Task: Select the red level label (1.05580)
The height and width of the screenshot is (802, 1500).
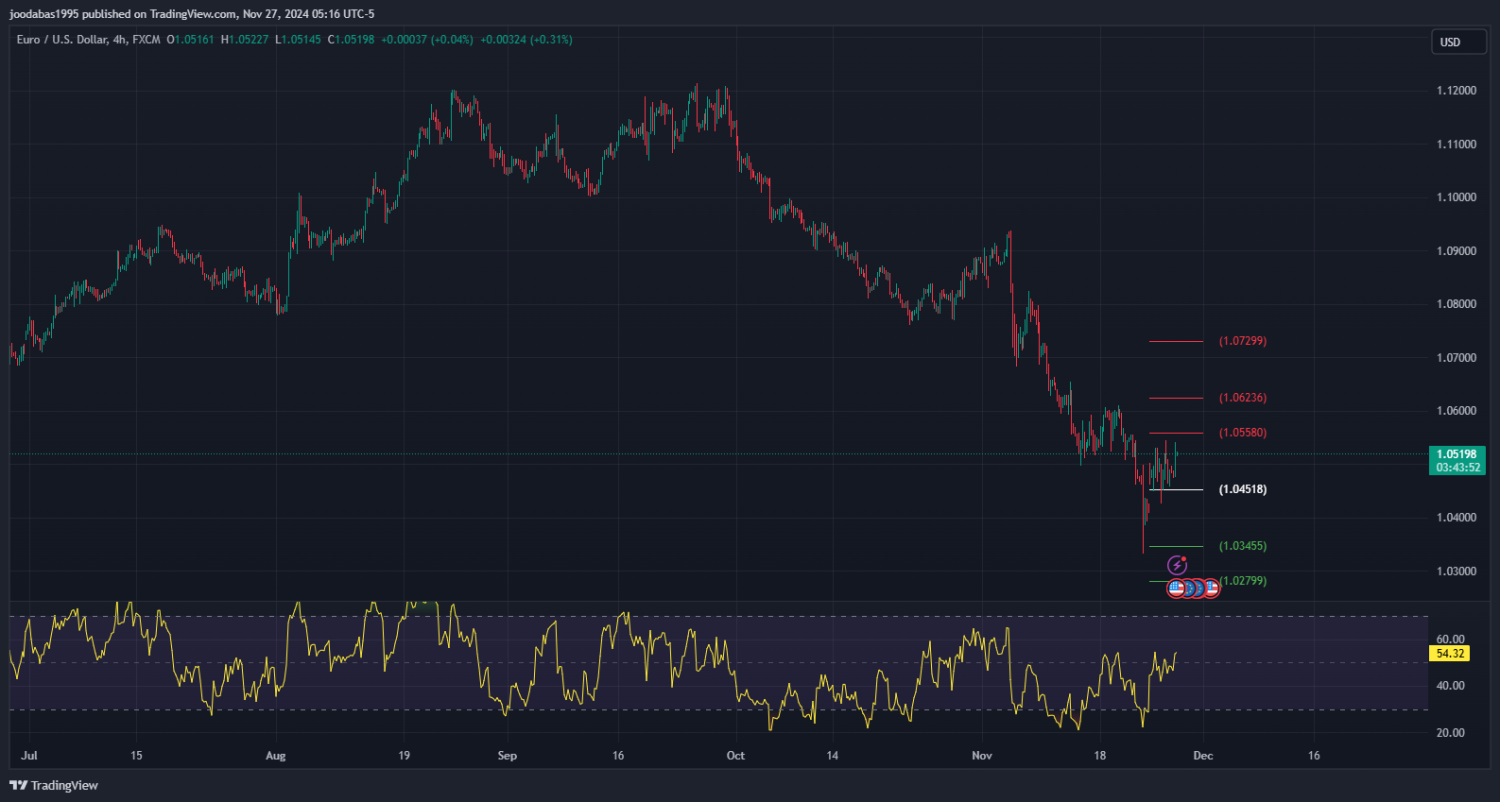Action: click(1242, 433)
